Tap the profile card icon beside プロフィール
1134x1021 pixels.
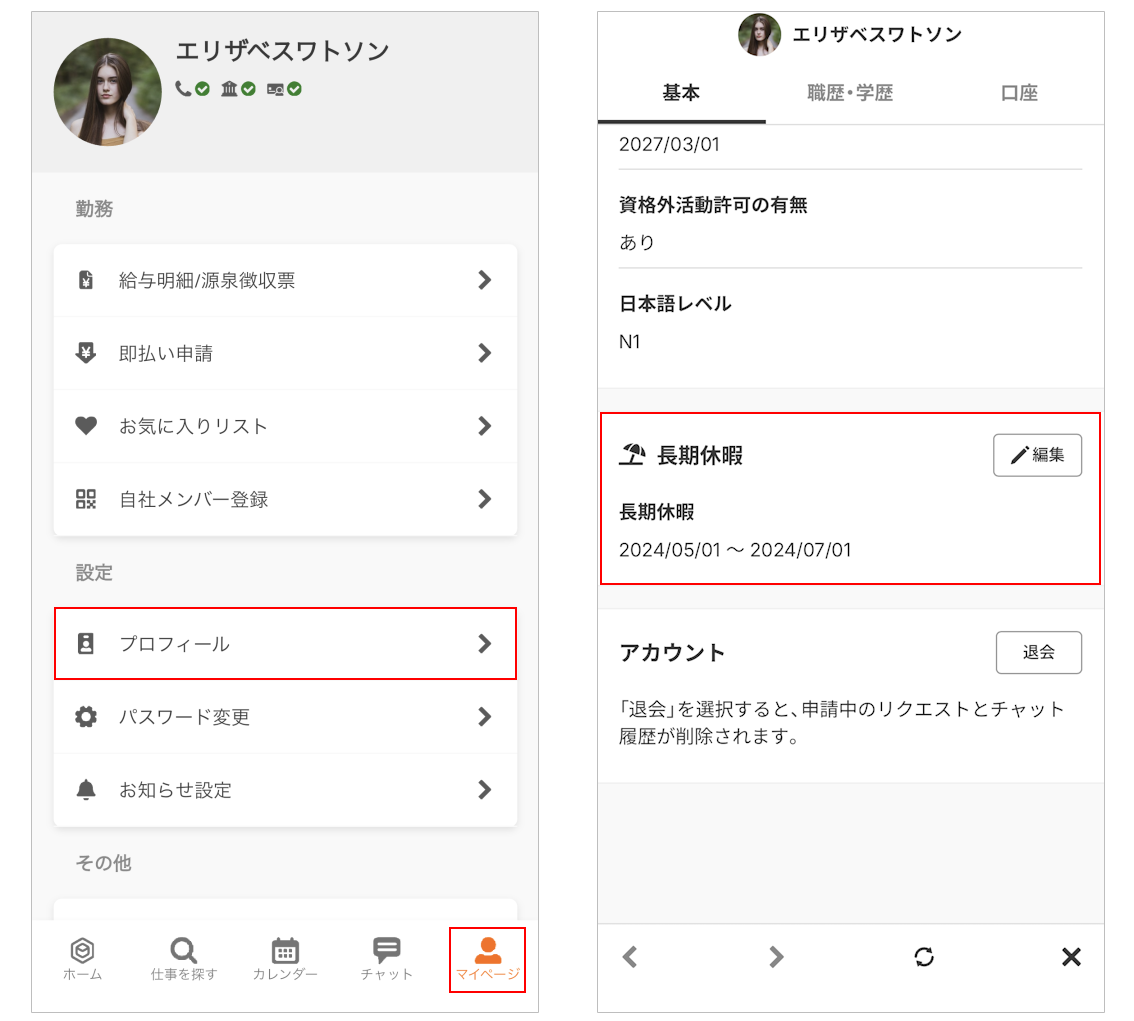coord(85,644)
